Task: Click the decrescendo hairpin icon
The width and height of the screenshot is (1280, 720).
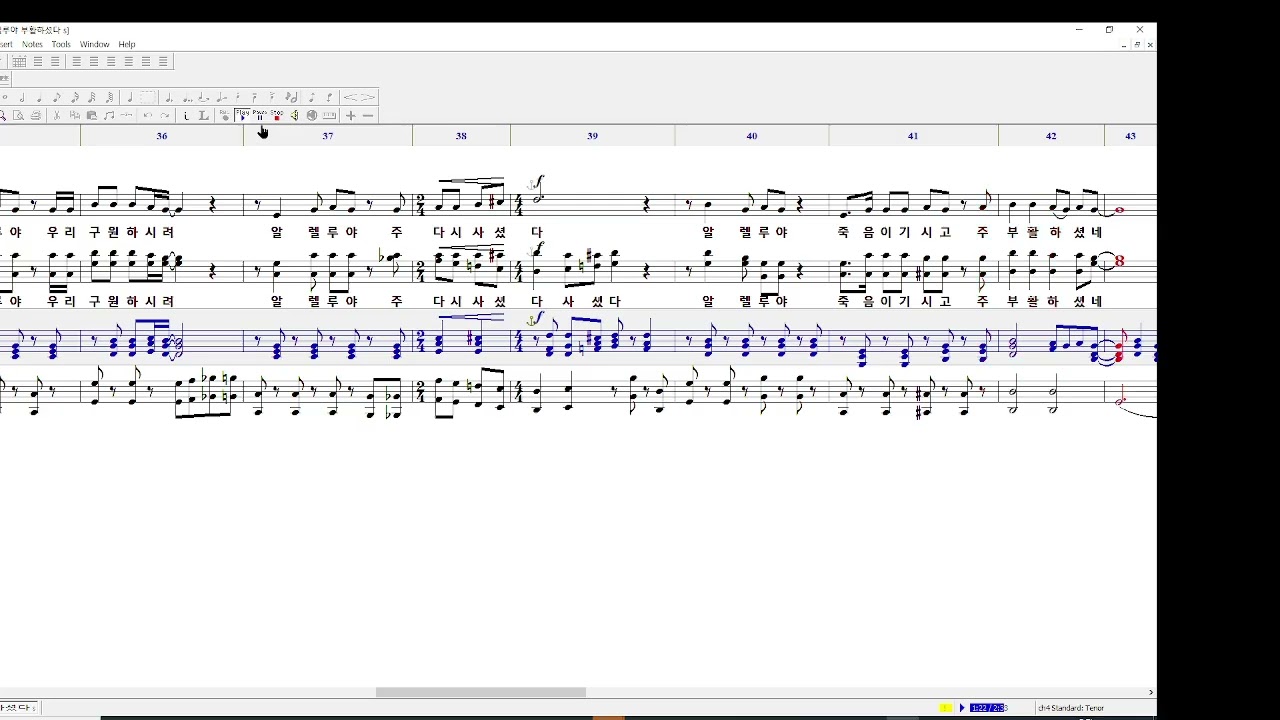Action: click(368, 97)
